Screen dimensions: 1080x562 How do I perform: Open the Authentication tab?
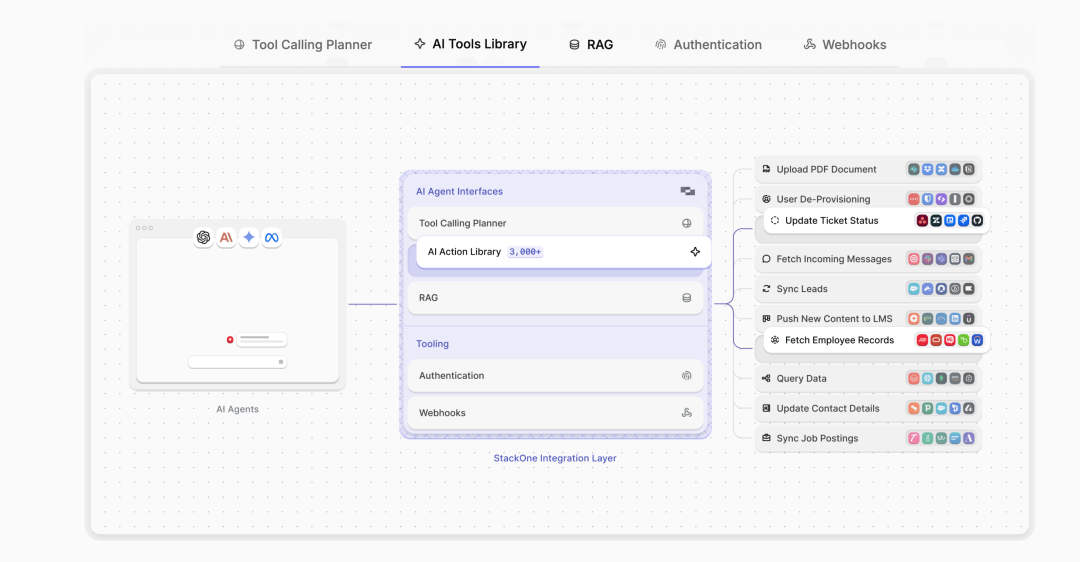(x=708, y=45)
